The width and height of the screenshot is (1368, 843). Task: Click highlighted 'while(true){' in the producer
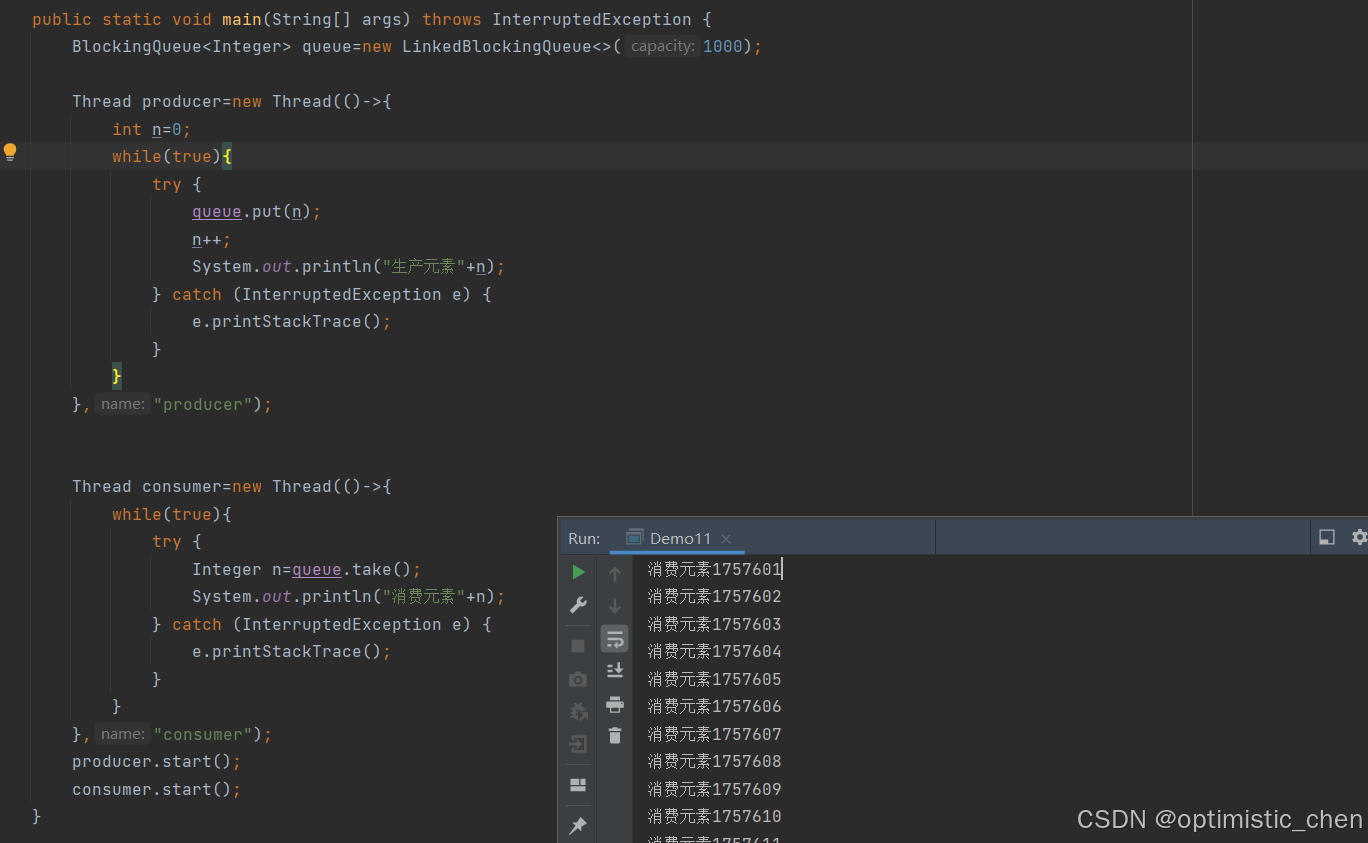click(x=172, y=156)
